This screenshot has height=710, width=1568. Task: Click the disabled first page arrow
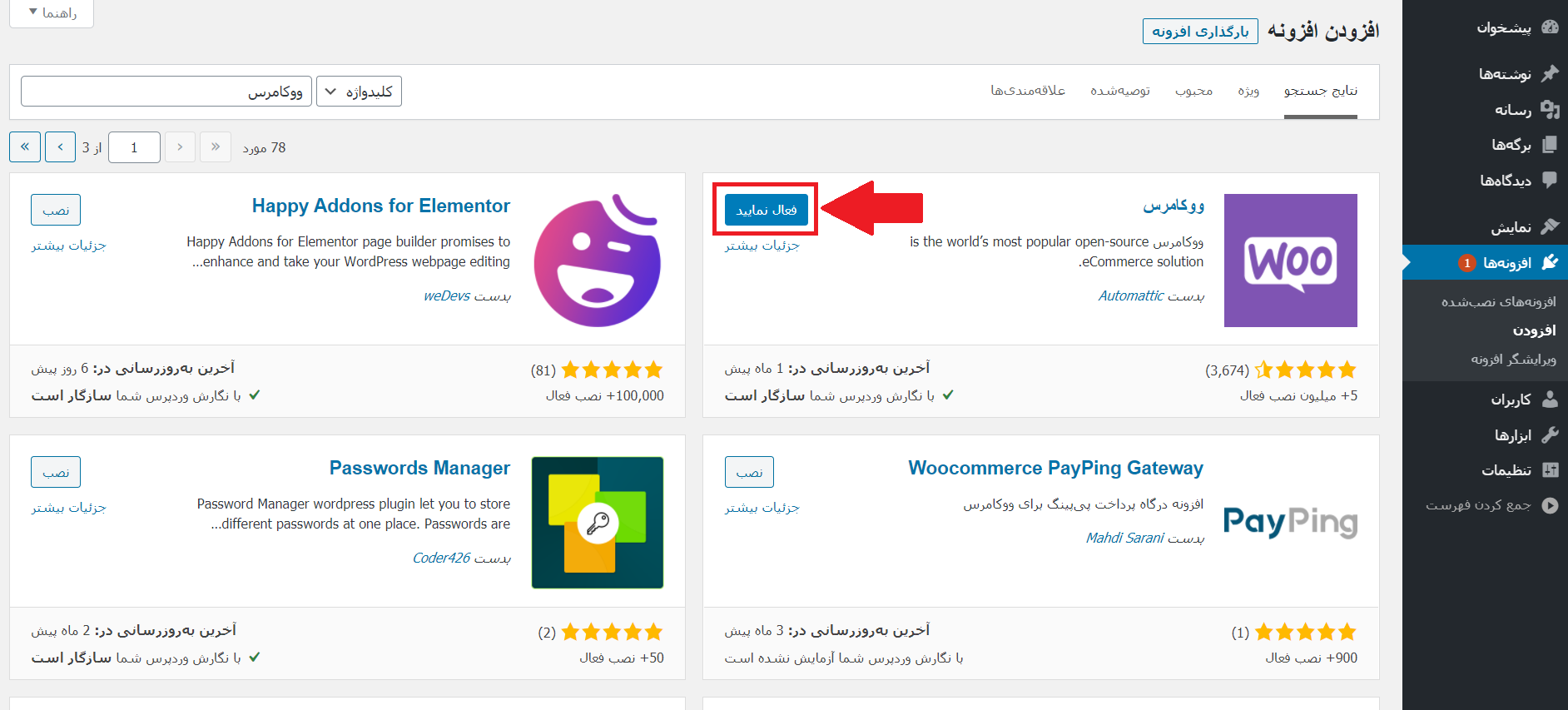[216, 147]
